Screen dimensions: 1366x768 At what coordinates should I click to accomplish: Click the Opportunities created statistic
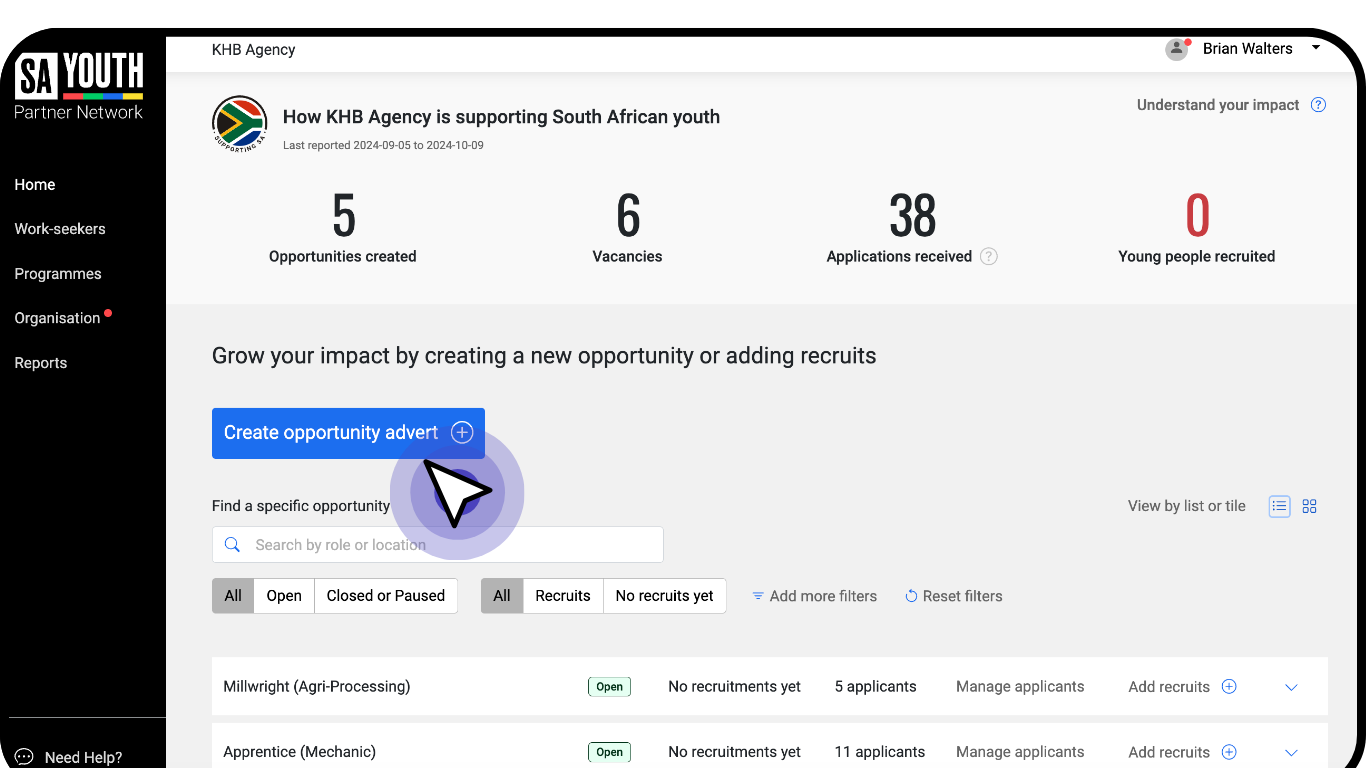pos(343,228)
